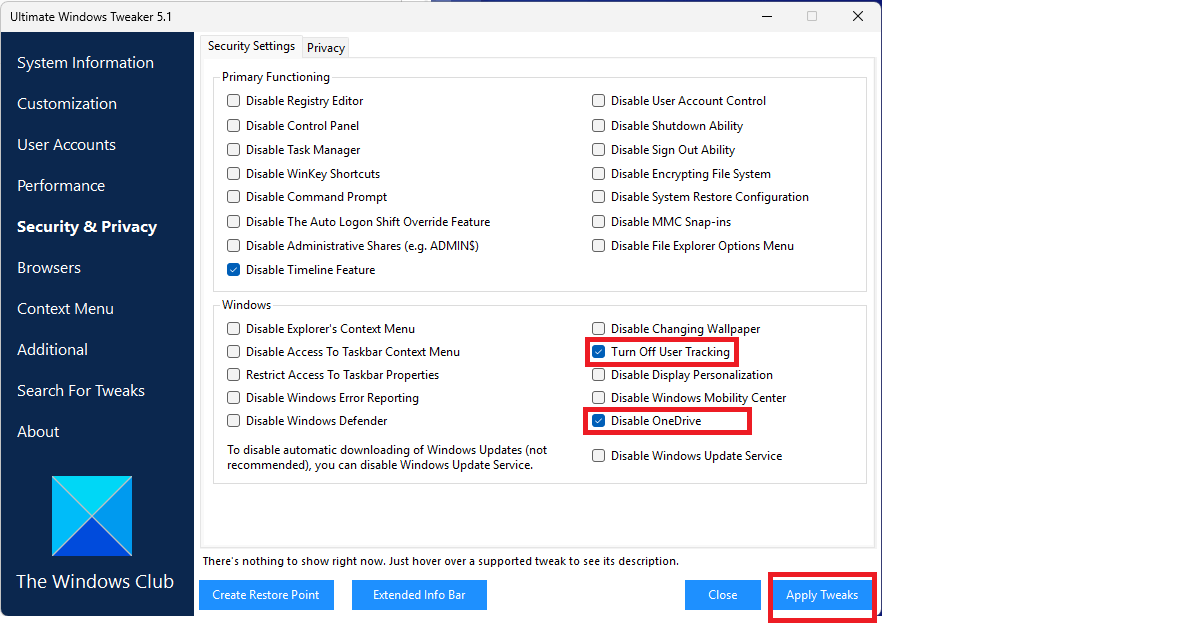This screenshot has height=624, width=1204.
Task: Toggle the Disable OneDrive checkbox
Action: (598, 421)
